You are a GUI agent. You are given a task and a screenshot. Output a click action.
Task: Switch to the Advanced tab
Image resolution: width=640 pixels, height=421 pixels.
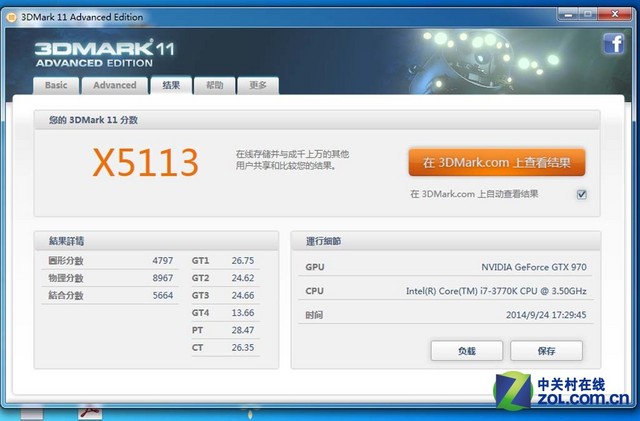[115, 85]
